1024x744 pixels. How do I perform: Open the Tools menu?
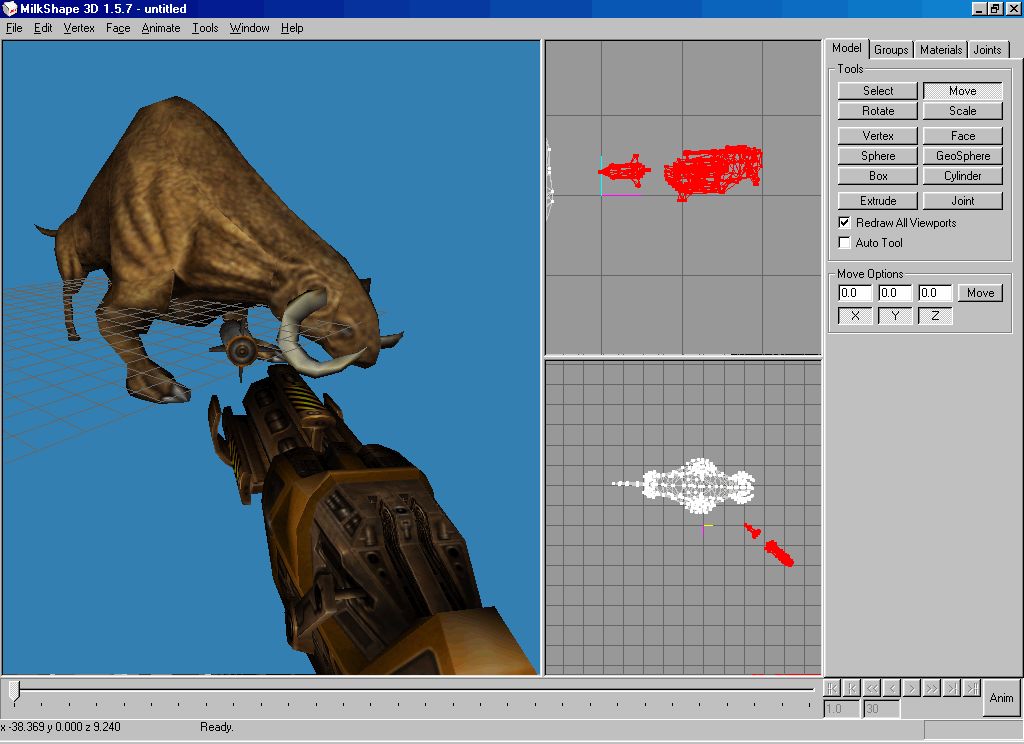(x=205, y=28)
